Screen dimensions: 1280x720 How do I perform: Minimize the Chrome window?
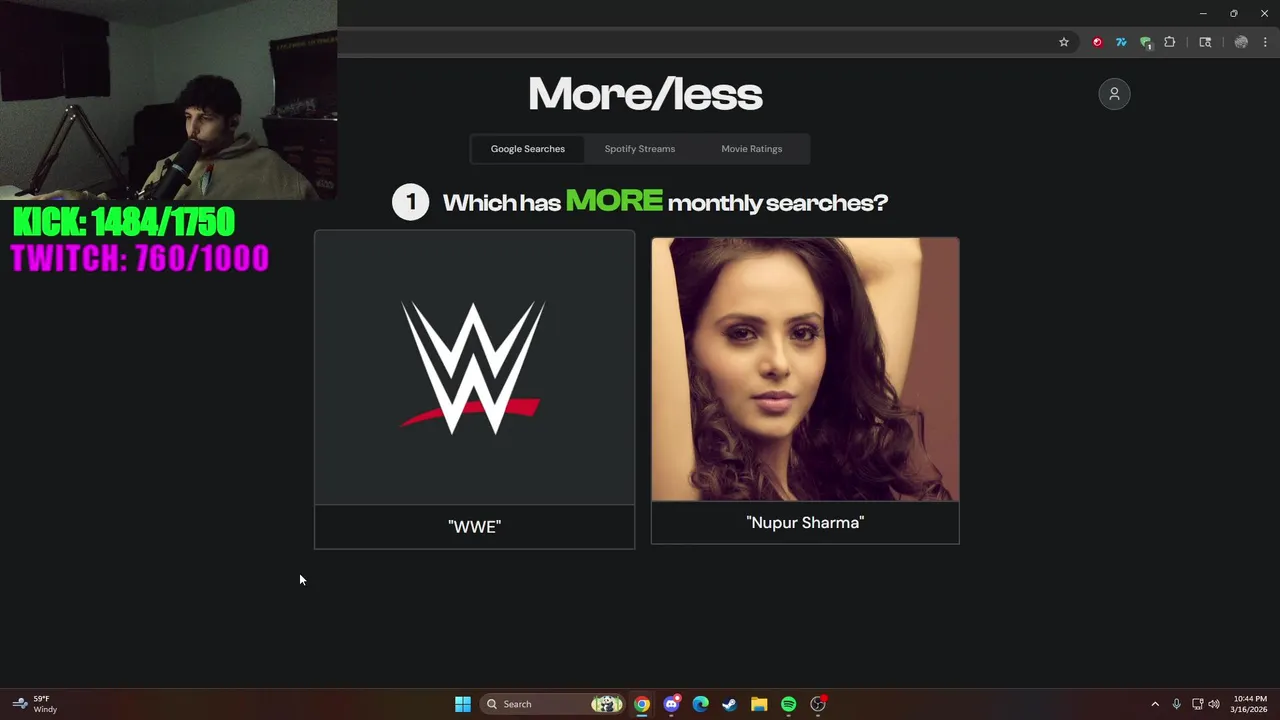tap(1203, 13)
